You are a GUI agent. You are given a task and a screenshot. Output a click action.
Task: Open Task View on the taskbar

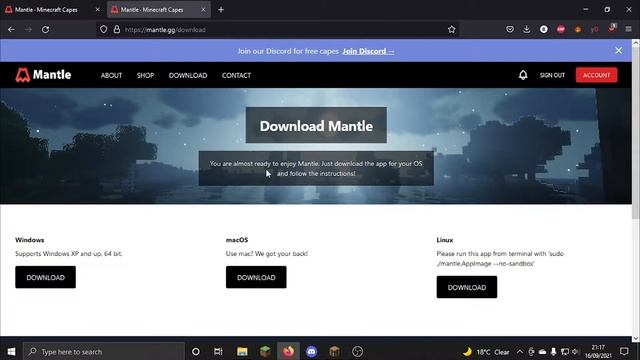point(218,351)
